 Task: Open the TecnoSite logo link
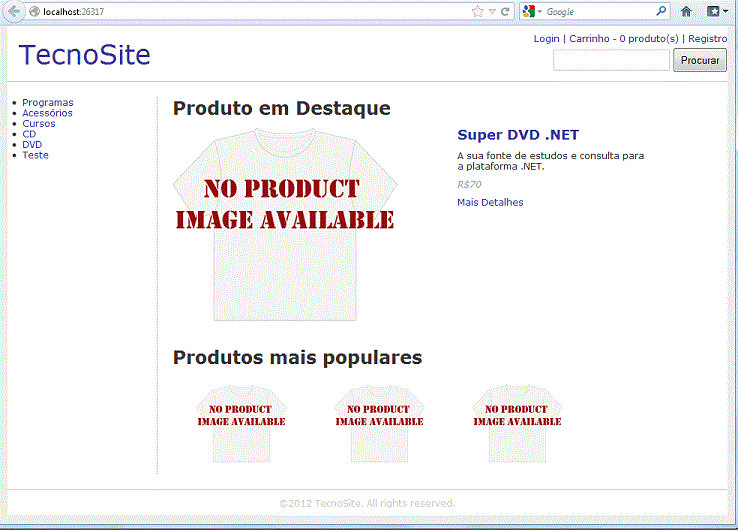(x=85, y=55)
